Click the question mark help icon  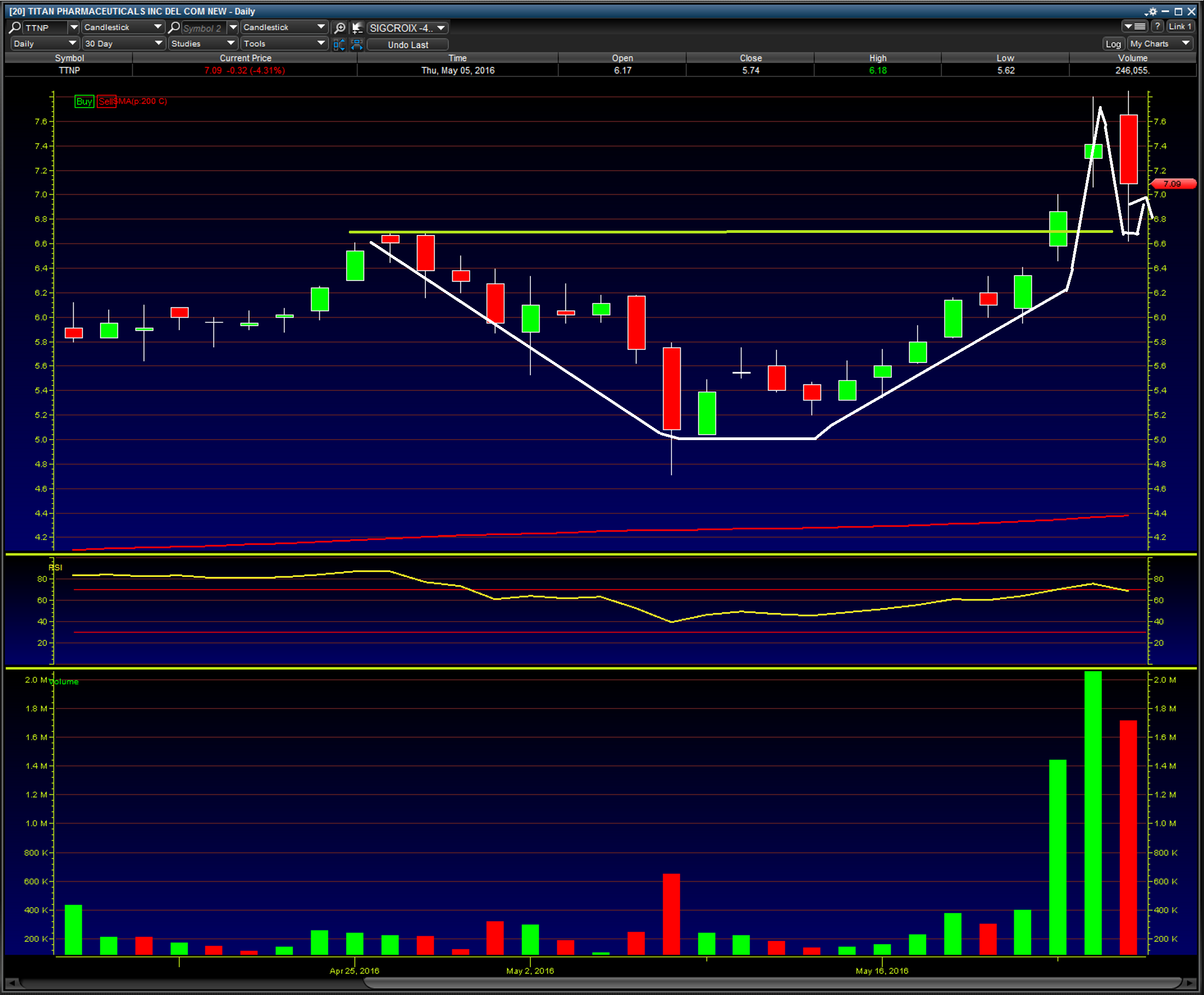pos(1158,26)
